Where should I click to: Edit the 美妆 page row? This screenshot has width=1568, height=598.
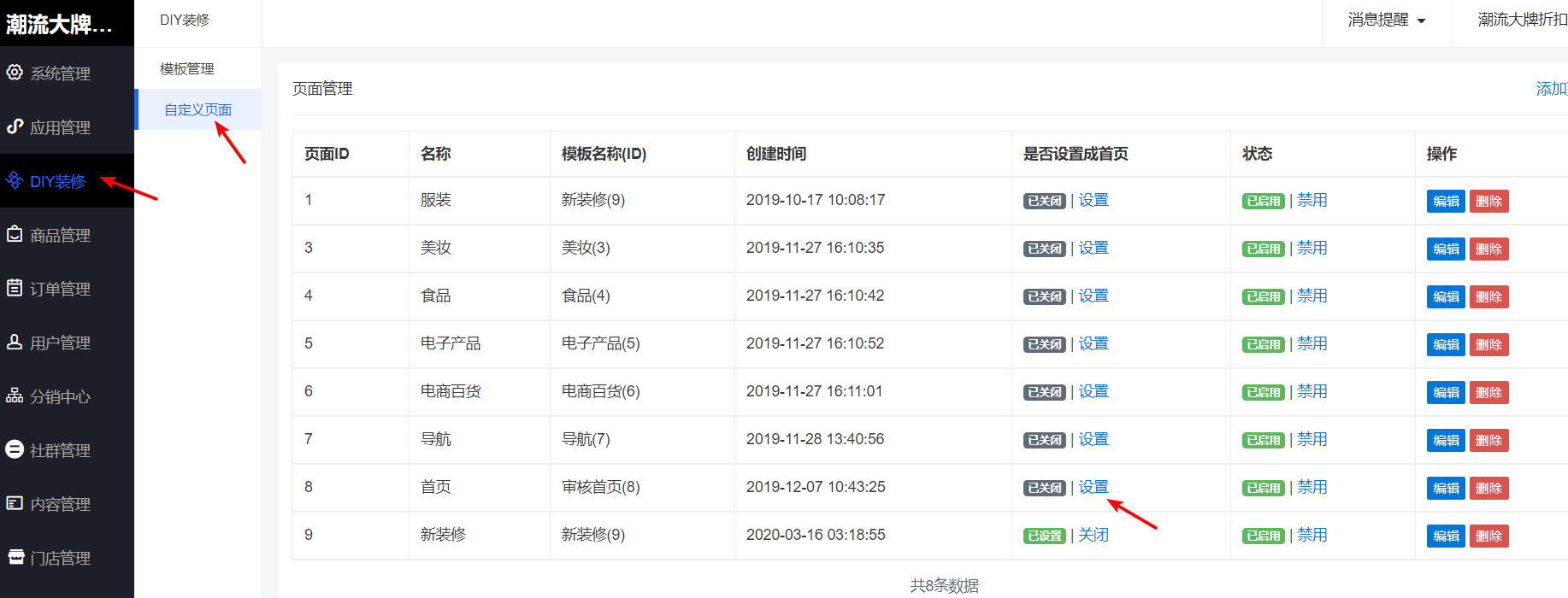(x=1446, y=249)
